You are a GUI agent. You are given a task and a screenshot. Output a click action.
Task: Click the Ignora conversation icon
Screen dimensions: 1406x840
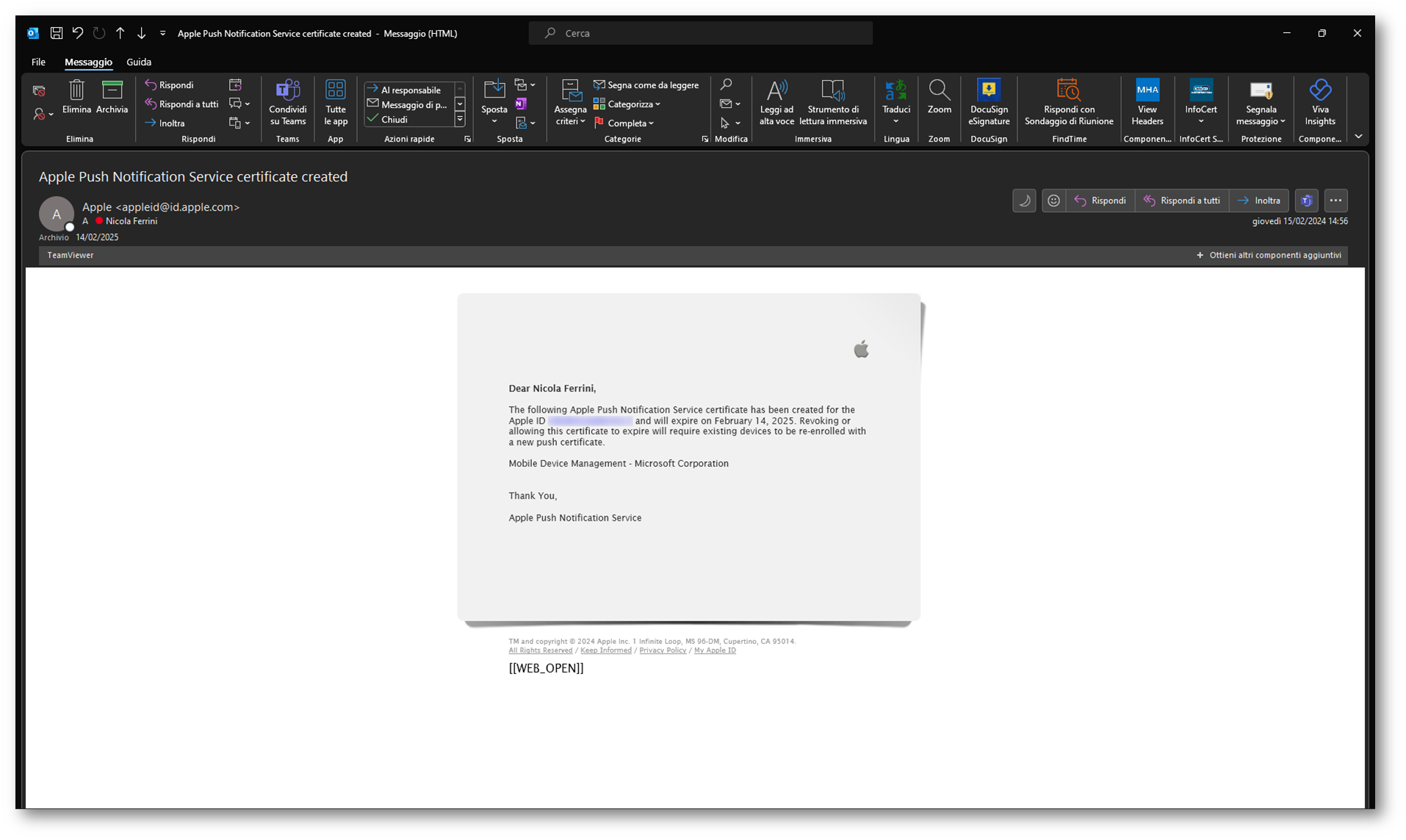coord(39,91)
